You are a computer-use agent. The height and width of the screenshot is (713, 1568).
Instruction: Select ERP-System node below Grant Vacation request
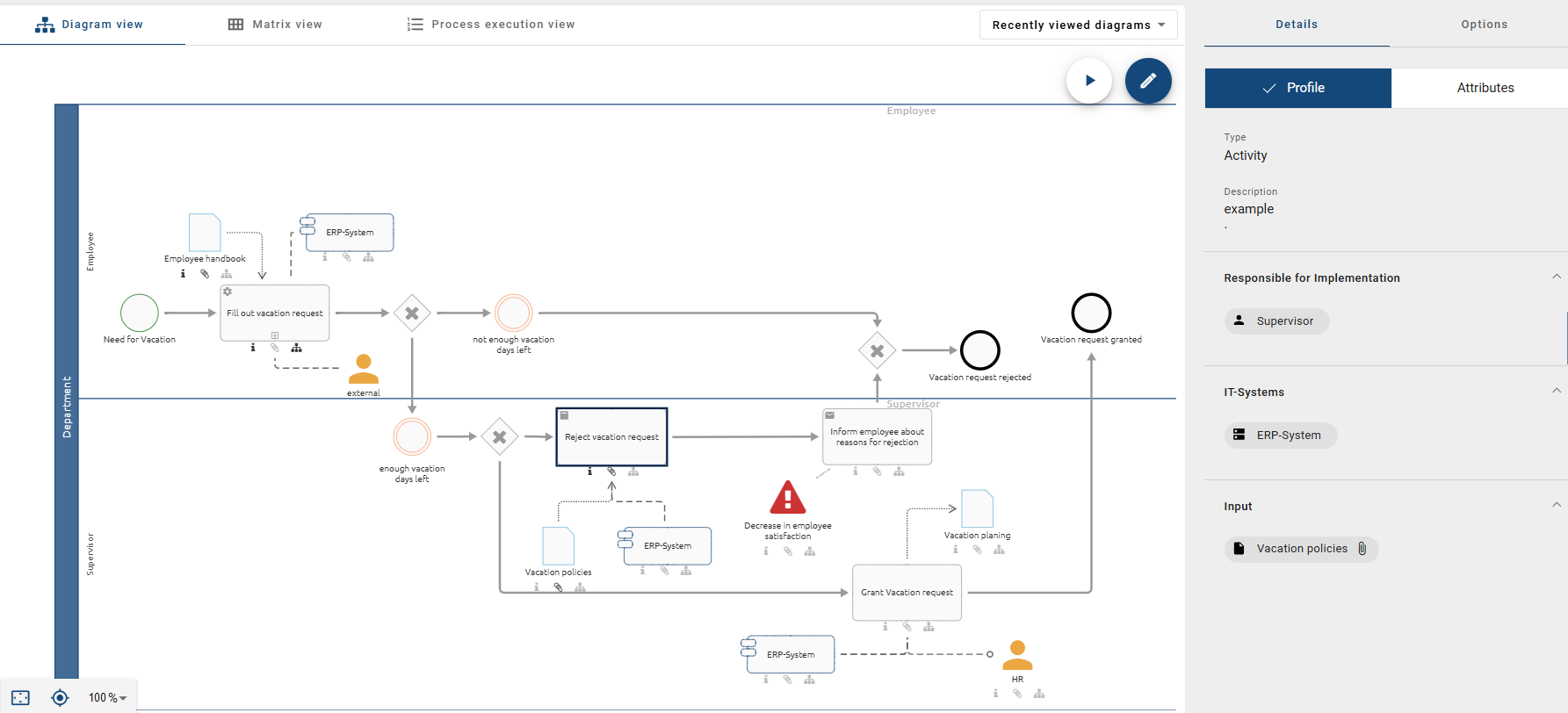[789, 655]
